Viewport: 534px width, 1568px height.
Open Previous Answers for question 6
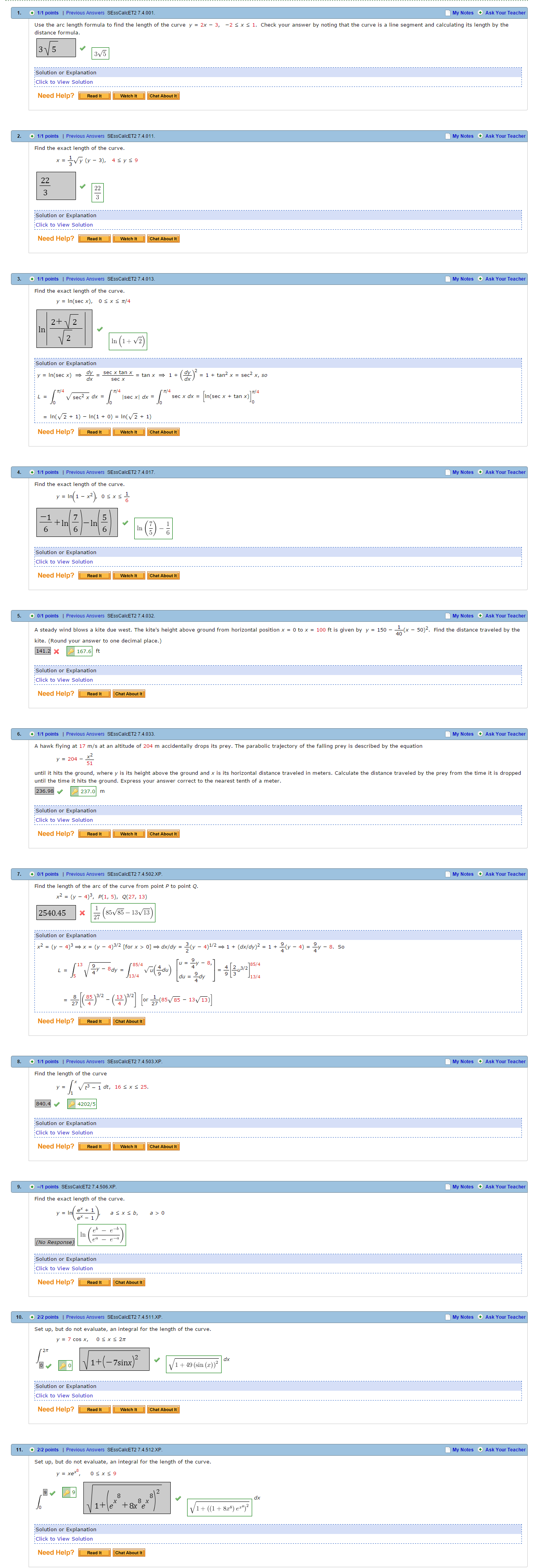coord(85,734)
